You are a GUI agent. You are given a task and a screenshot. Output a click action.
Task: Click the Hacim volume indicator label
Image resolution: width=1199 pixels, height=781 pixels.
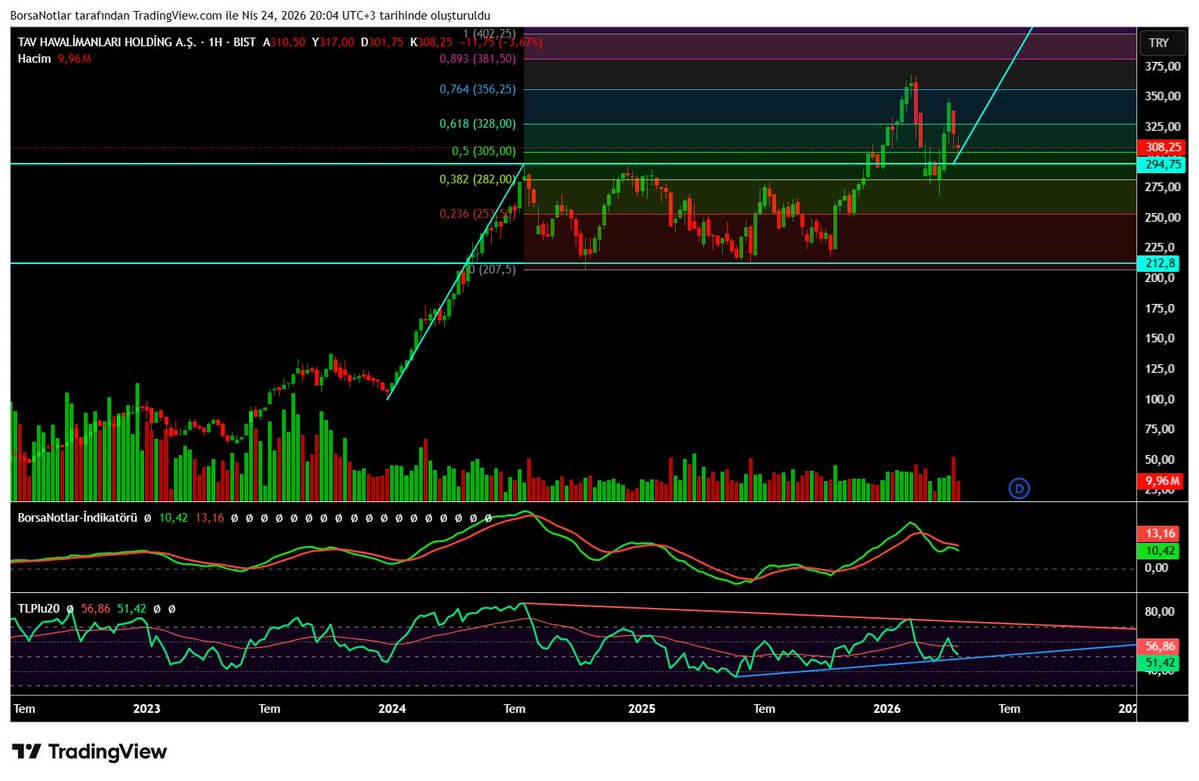pos(34,59)
